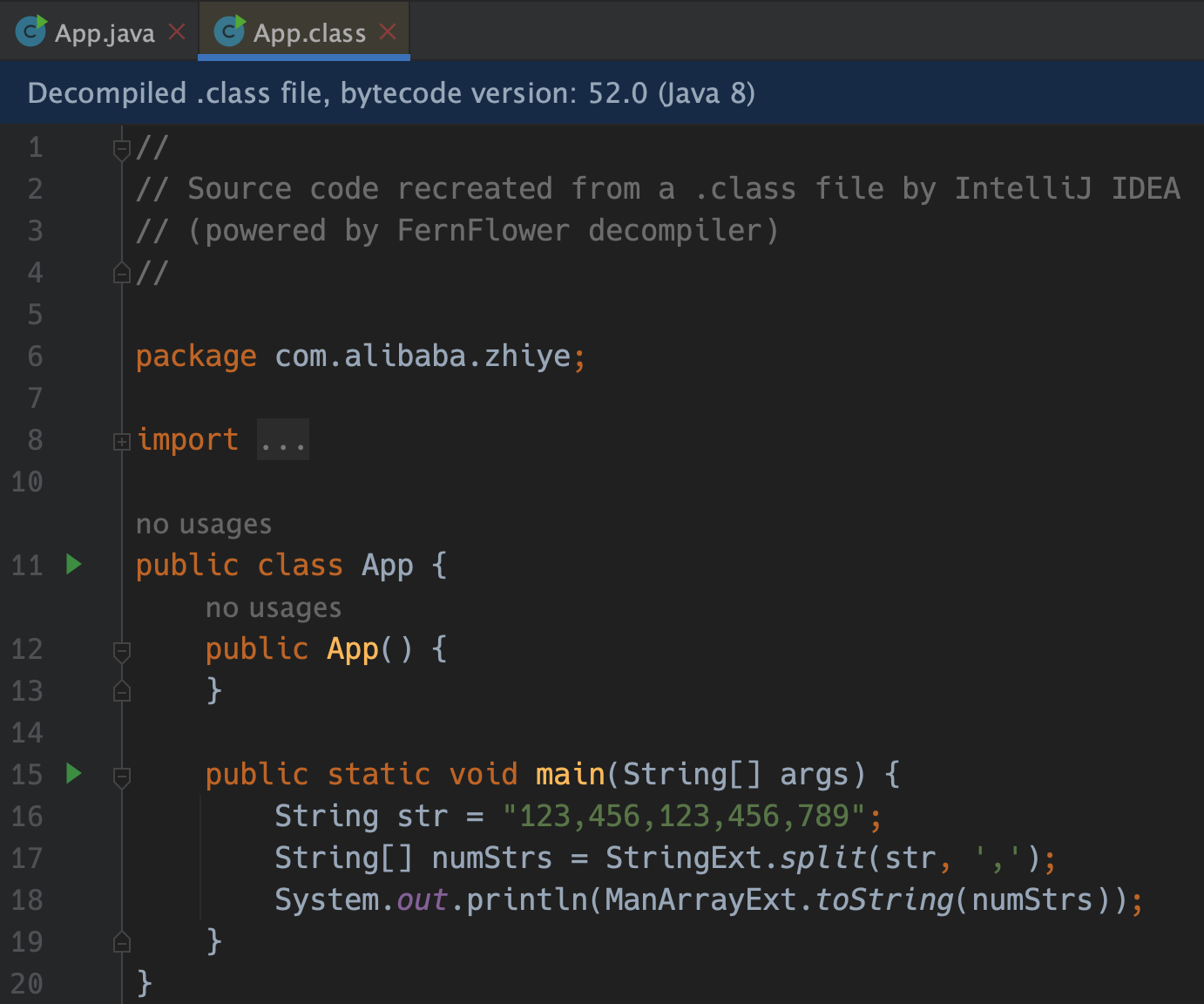This screenshot has height=1004, width=1204.
Task: Switch to the App.java tab
Action: tap(104, 33)
